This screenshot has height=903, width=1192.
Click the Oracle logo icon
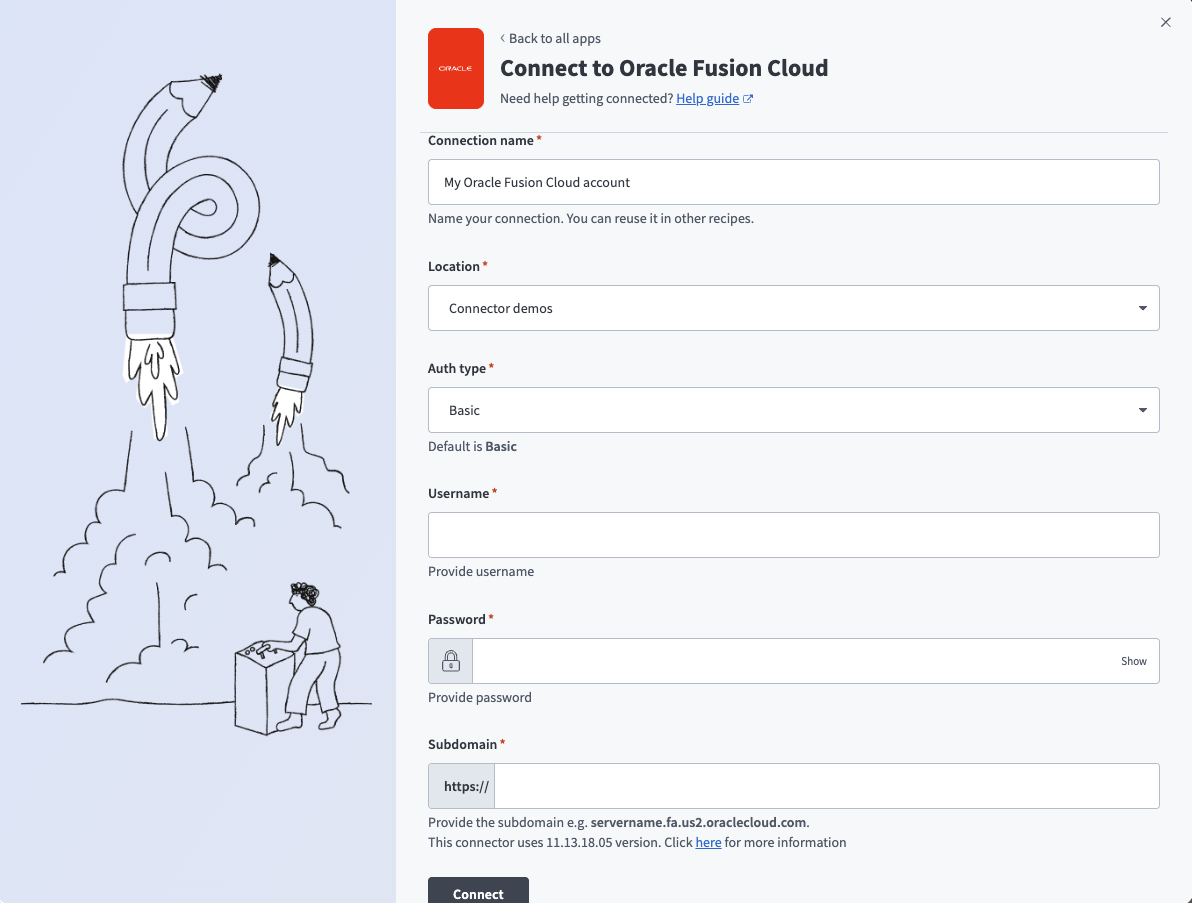[x=455, y=68]
